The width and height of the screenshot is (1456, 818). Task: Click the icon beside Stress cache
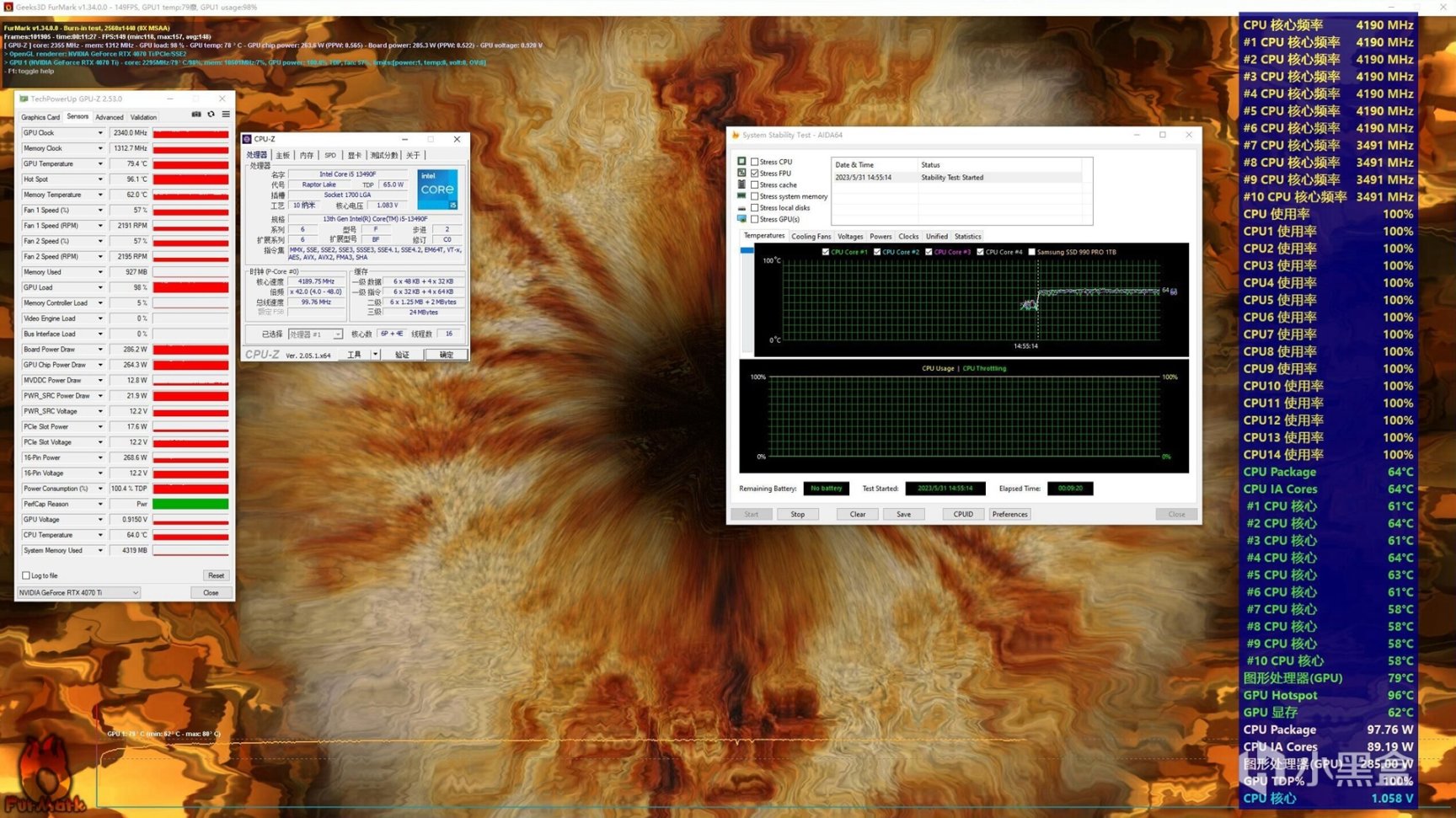pyautogui.click(x=741, y=184)
